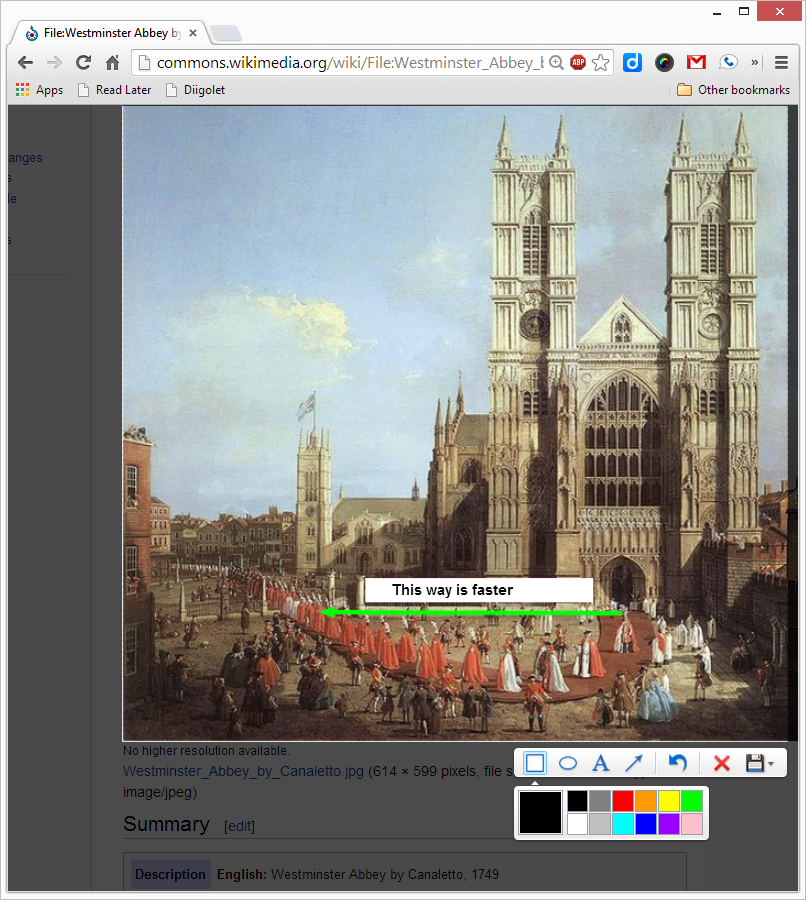Click the Summary heading
This screenshot has height=900, width=806.
click(166, 824)
